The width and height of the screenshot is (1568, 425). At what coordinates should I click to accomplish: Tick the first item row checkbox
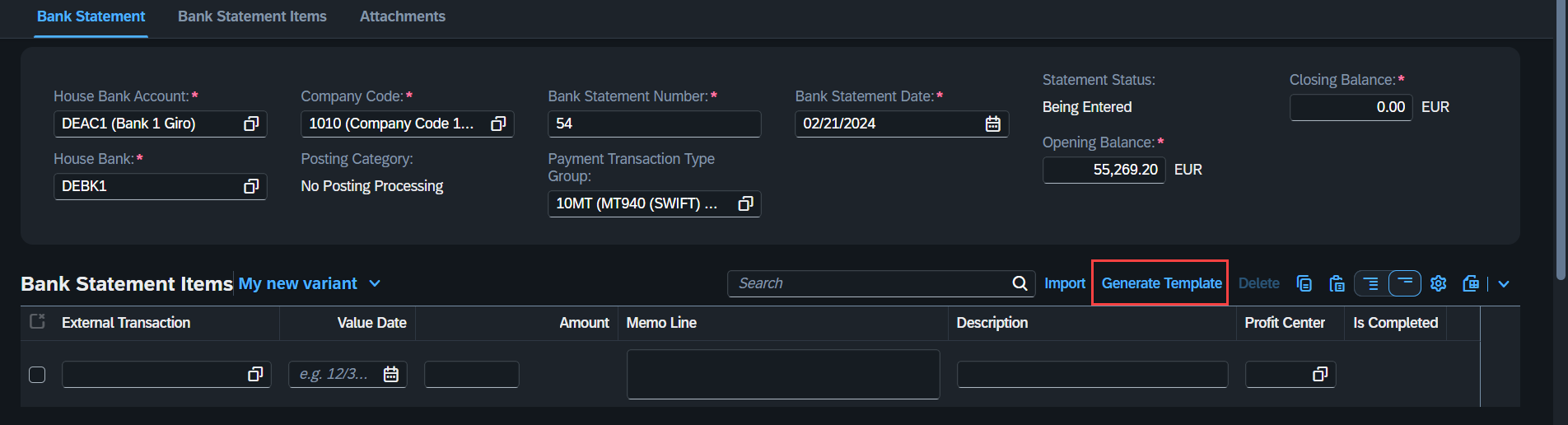pos(37,375)
